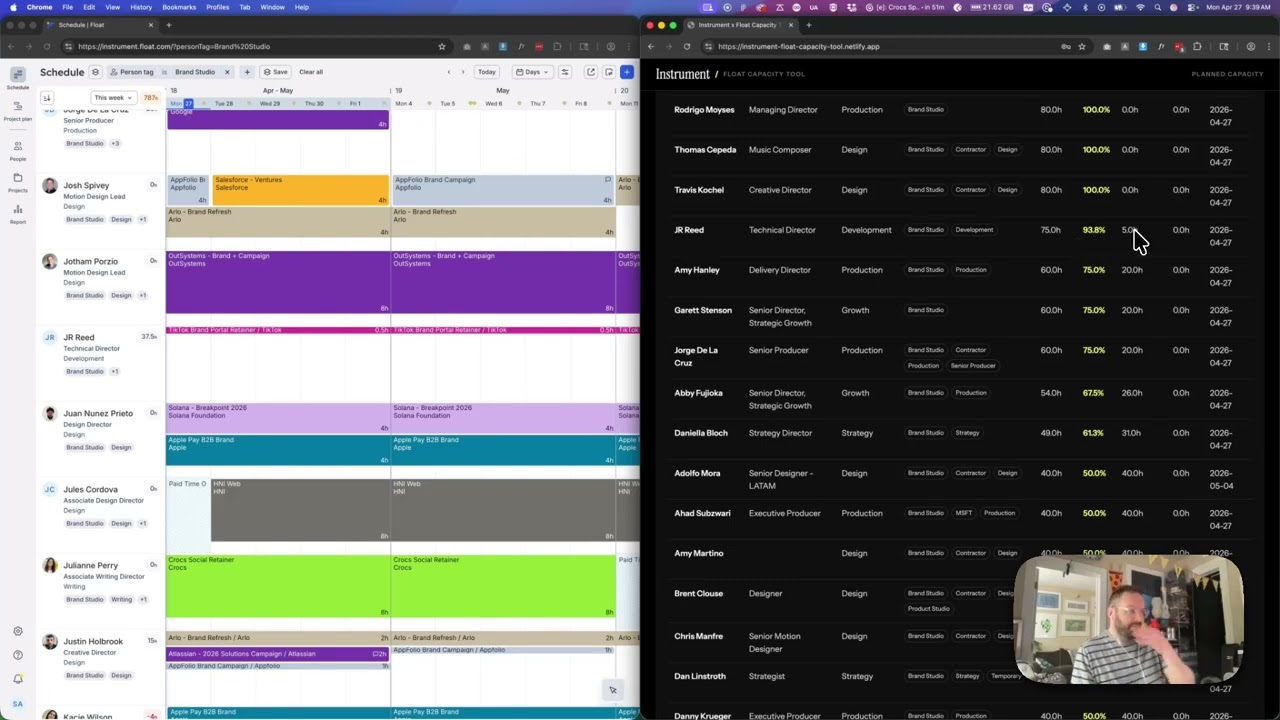This screenshot has width=1280, height=720.
Task: Reload the Float capacity tool page
Action: (687, 46)
